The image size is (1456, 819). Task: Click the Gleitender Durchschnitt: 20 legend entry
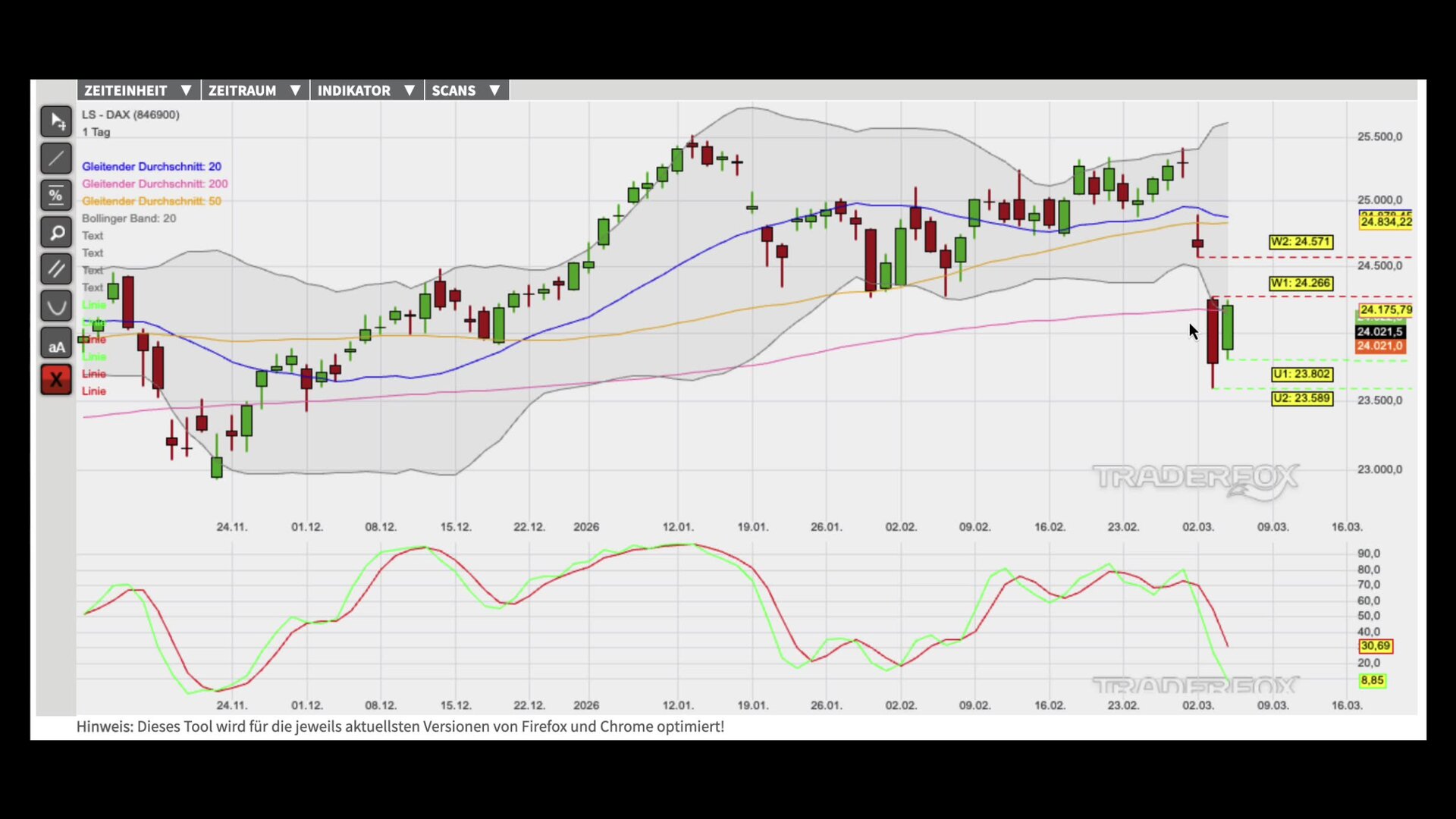coord(152,166)
